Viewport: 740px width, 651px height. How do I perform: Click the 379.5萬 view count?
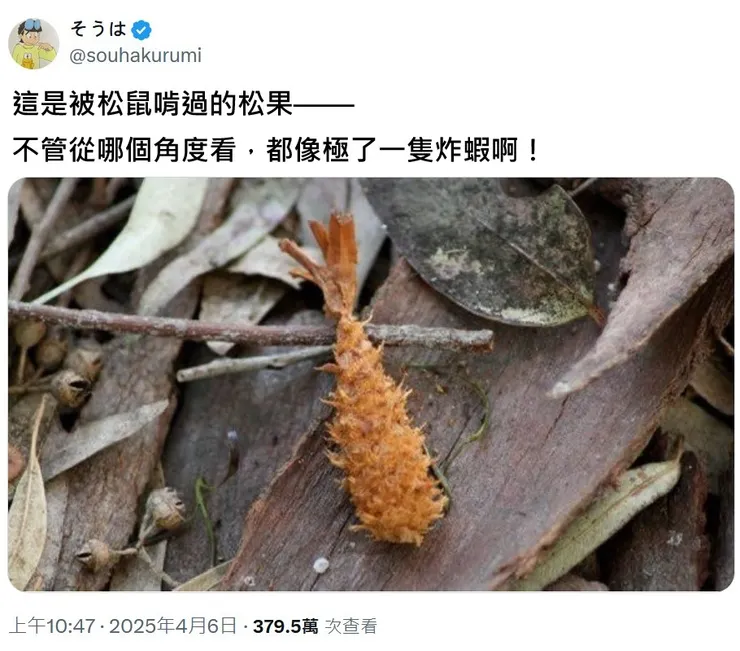[x=286, y=626]
